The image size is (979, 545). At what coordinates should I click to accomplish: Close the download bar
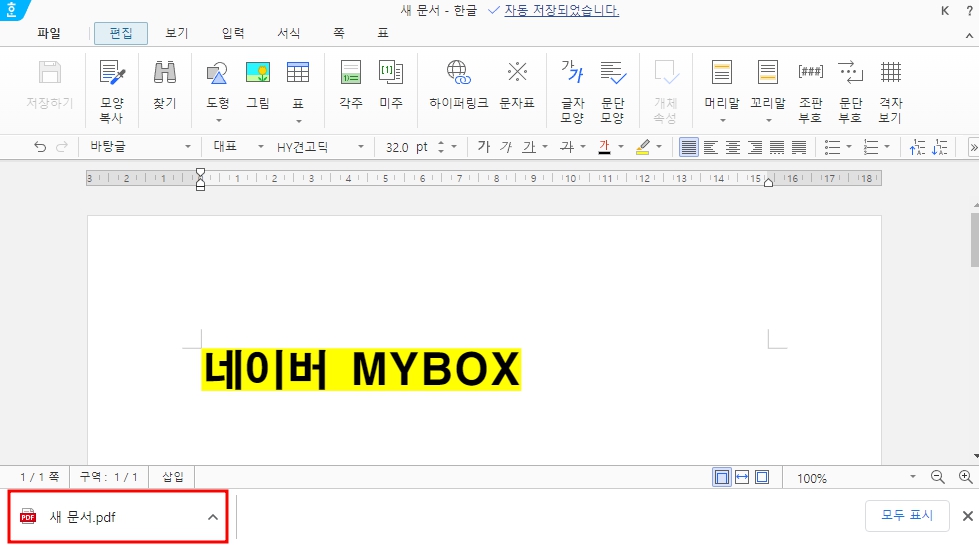[x=967, y=516]
